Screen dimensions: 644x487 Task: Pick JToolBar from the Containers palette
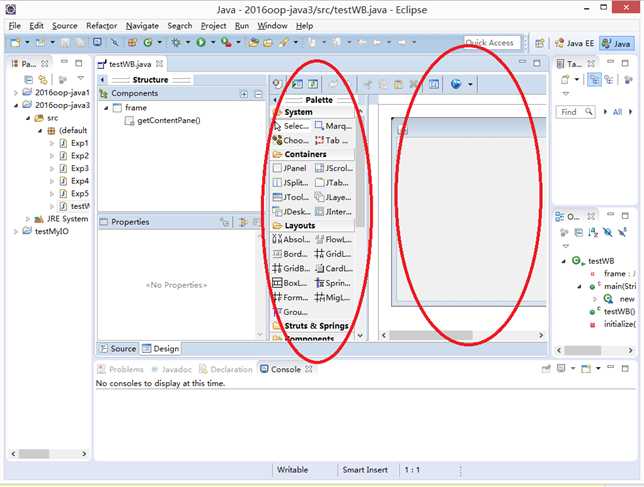coord(291,198)
